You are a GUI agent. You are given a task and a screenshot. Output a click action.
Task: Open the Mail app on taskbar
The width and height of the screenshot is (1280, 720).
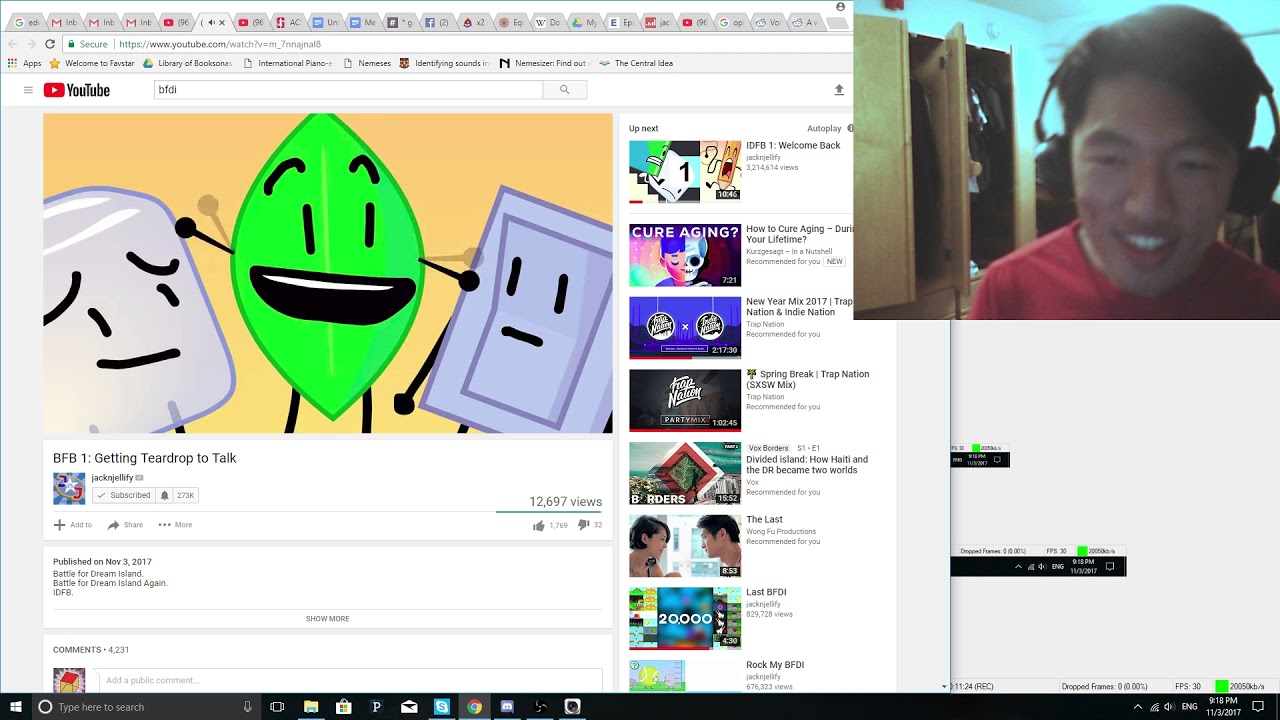pos(409,707)
